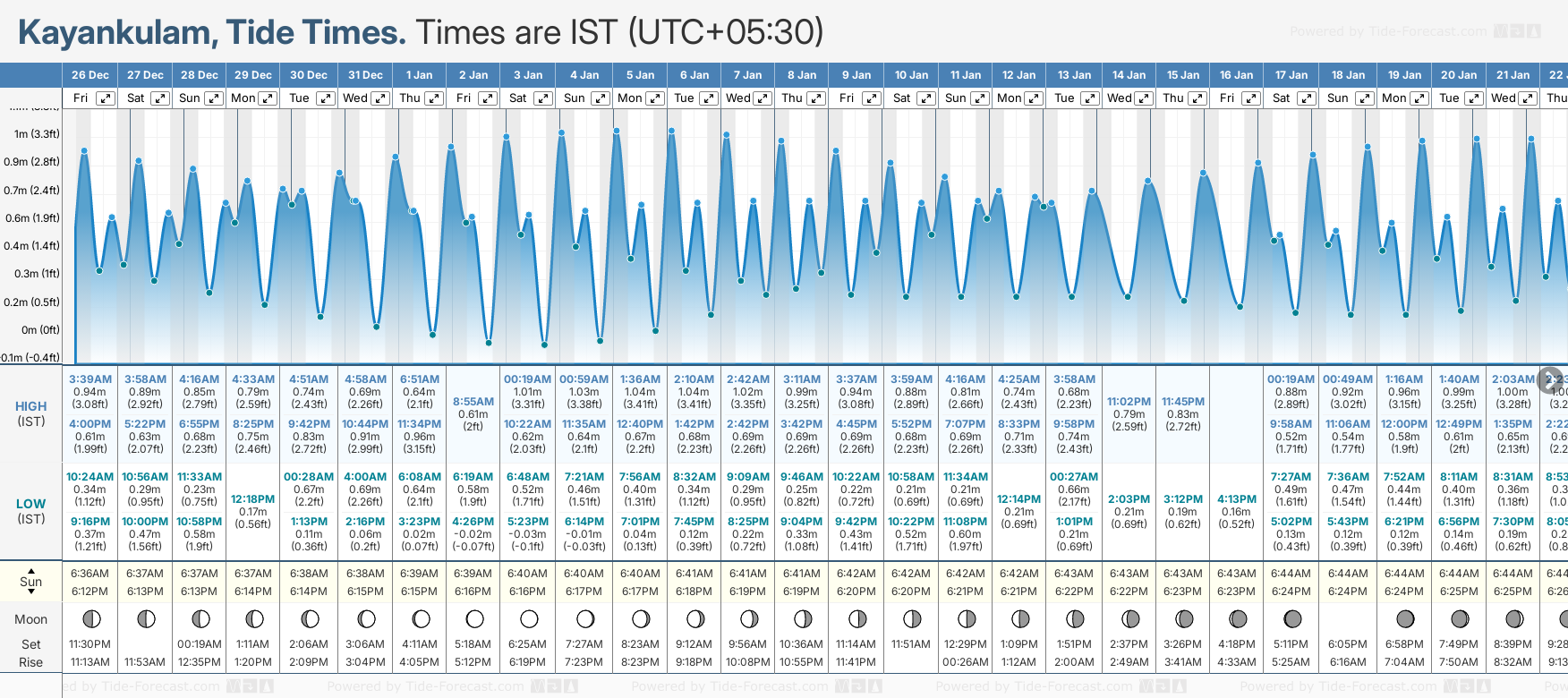1568x698 pixels.
Task: Click the 1m (3.3ft) axis label
Action: [37, 134]
